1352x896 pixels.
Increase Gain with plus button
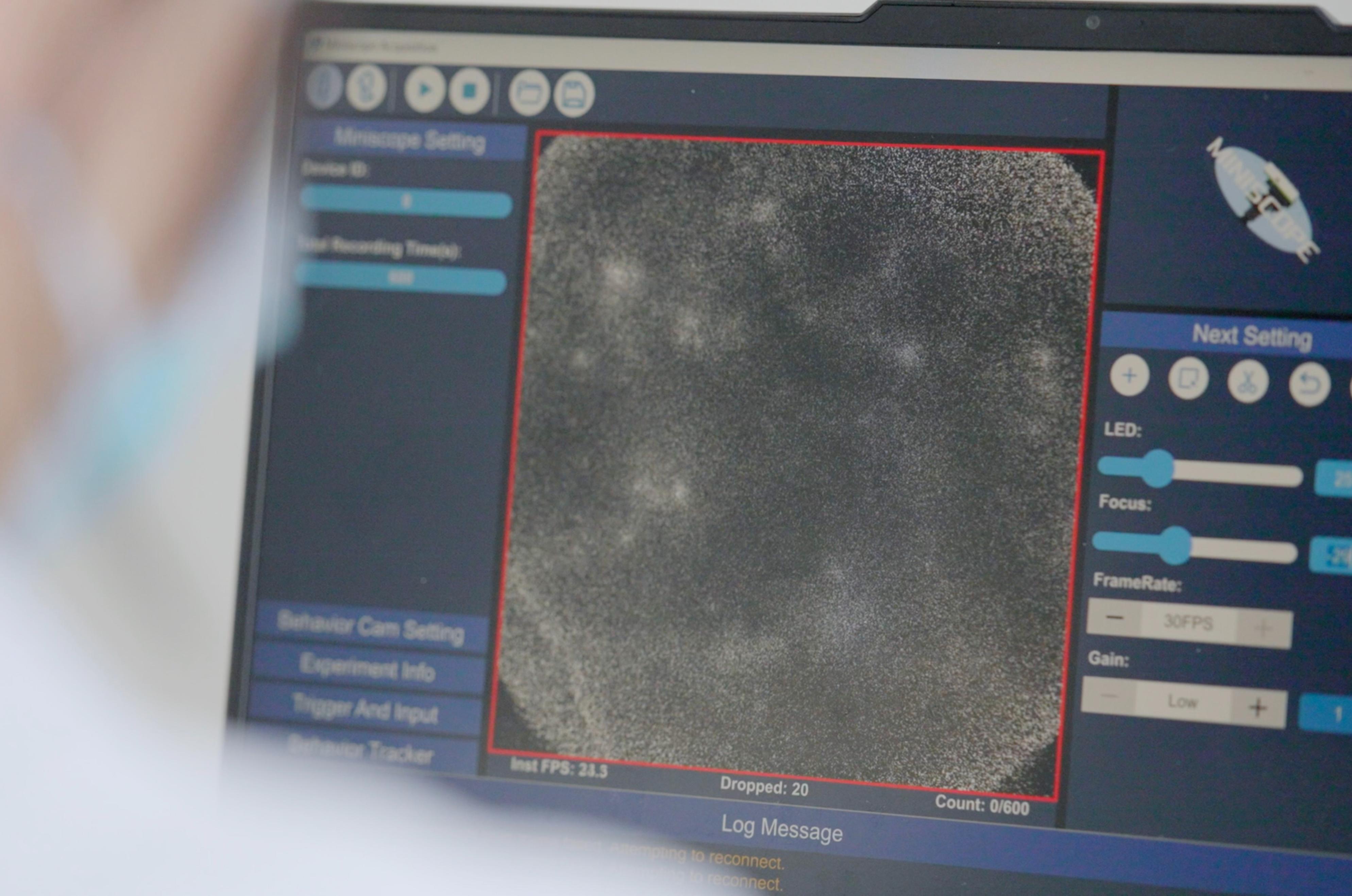coord(1258,708)
